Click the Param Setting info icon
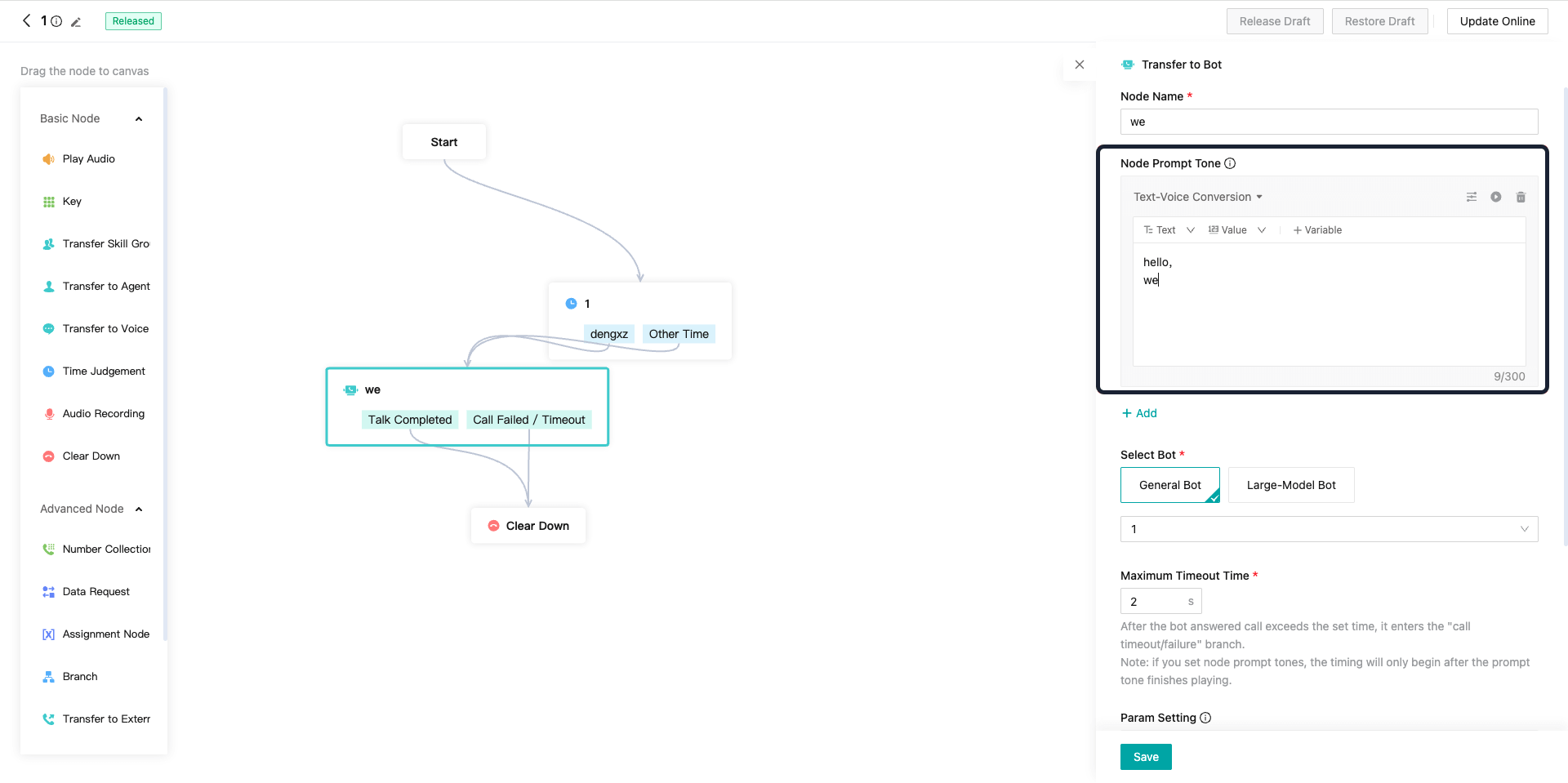The image size is (1568, 783). [x=1205, y=718]
